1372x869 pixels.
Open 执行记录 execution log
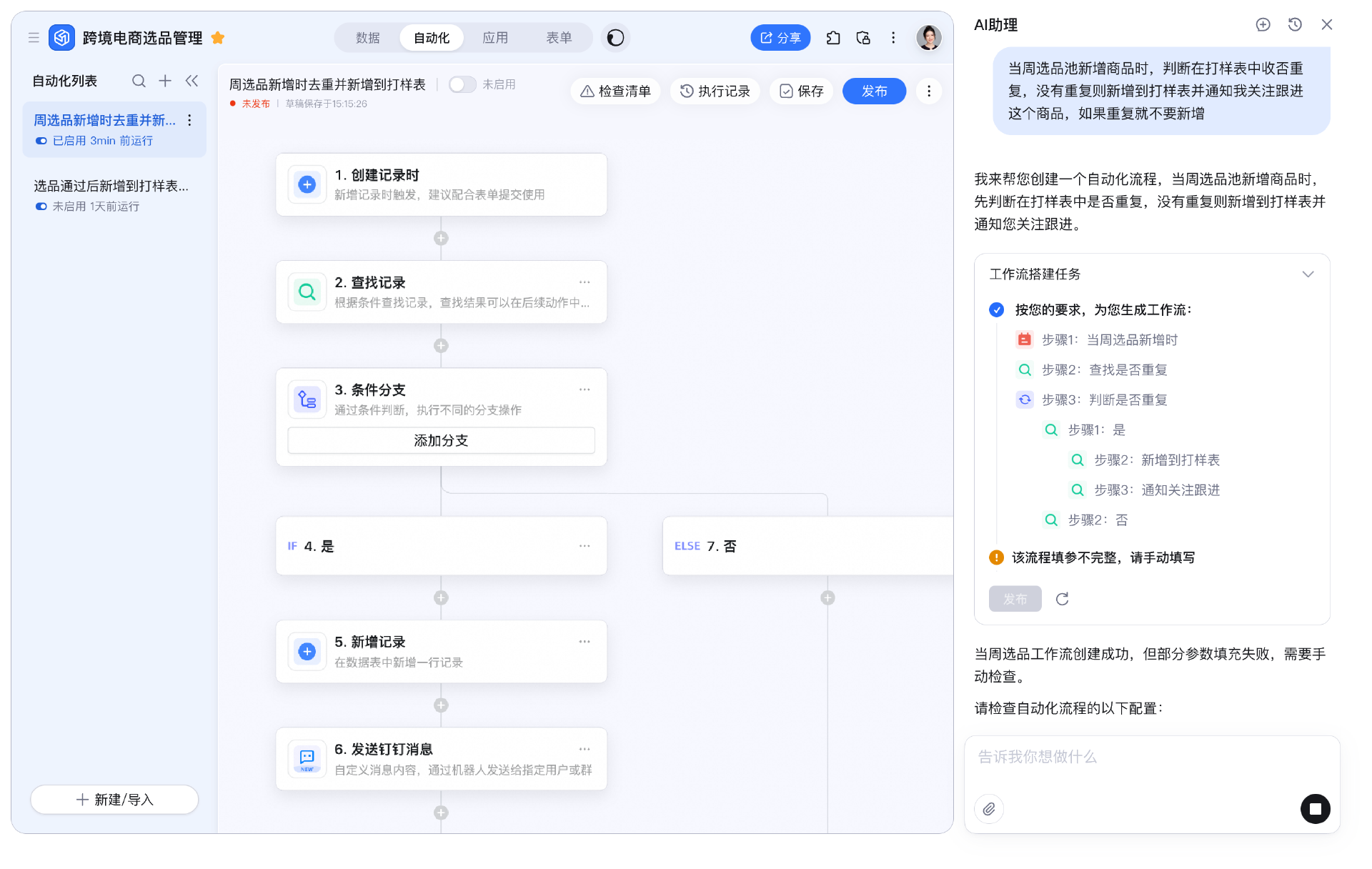[715, 91]
